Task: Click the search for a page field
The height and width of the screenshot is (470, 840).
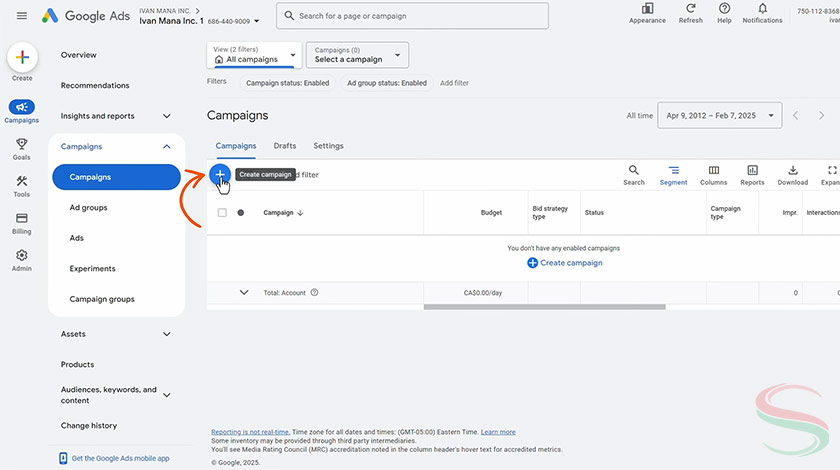Action: [x=412, y=16]
